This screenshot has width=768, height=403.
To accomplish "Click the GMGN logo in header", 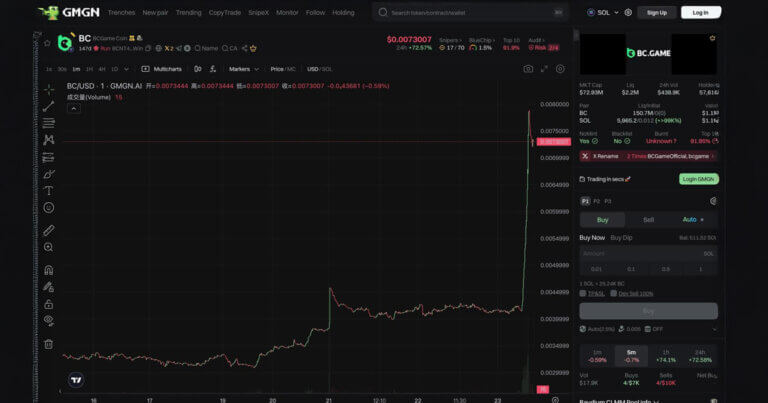I will tap(69, 12).
